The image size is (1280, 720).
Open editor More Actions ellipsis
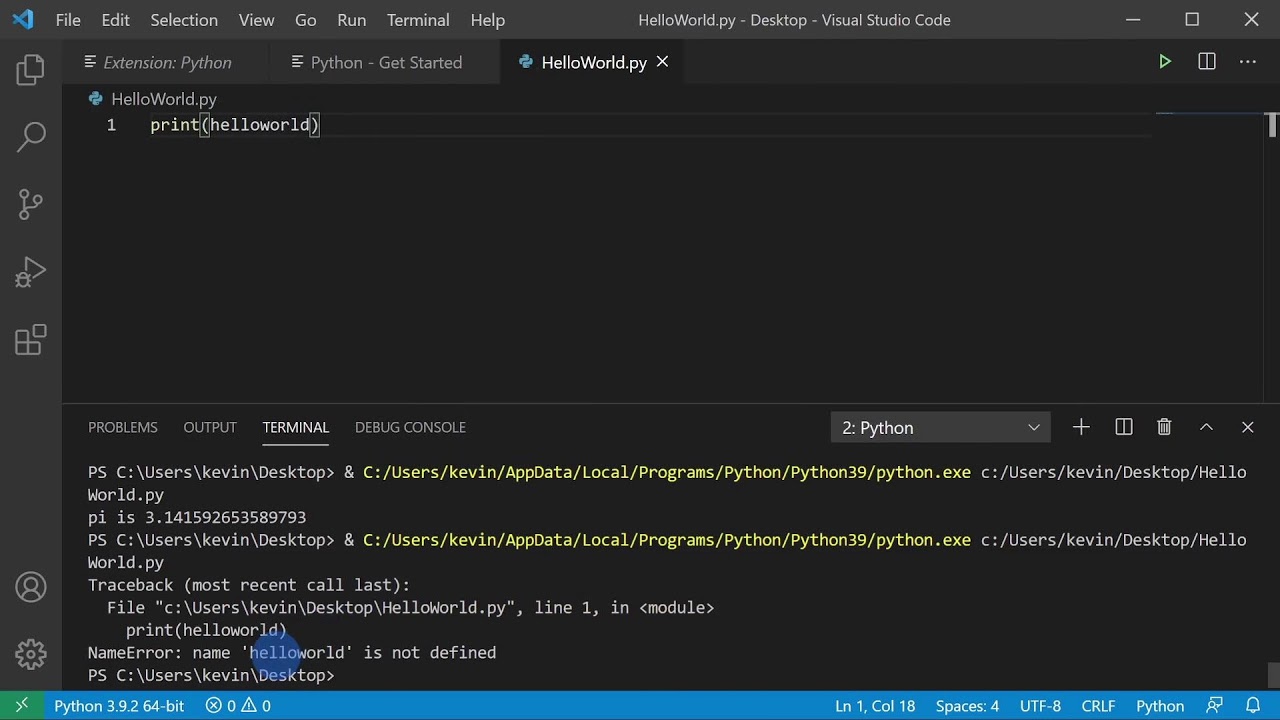click(x=1248, y=62)
